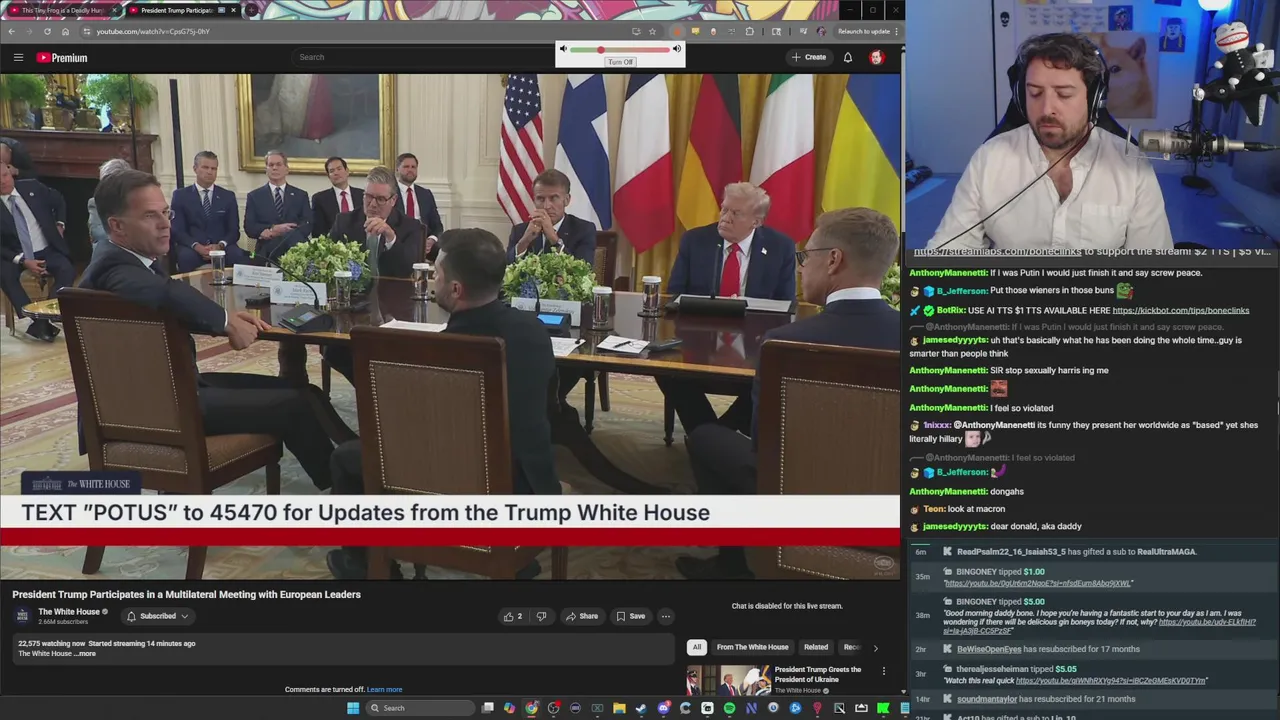The width and height of the screenshot is (1280, 720).
Task: Click username 1nixxx in chat
Action: pyautogui.click(x=937, y=425)
